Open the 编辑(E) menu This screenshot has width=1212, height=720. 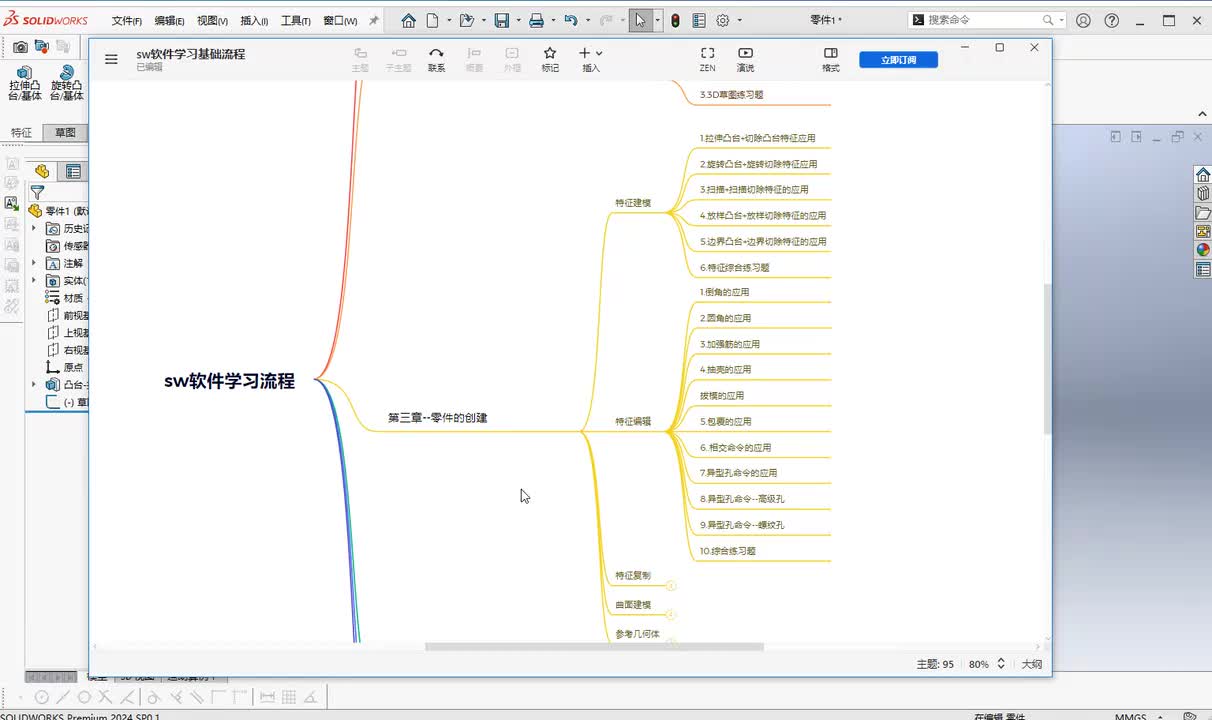tap(169, 21)
